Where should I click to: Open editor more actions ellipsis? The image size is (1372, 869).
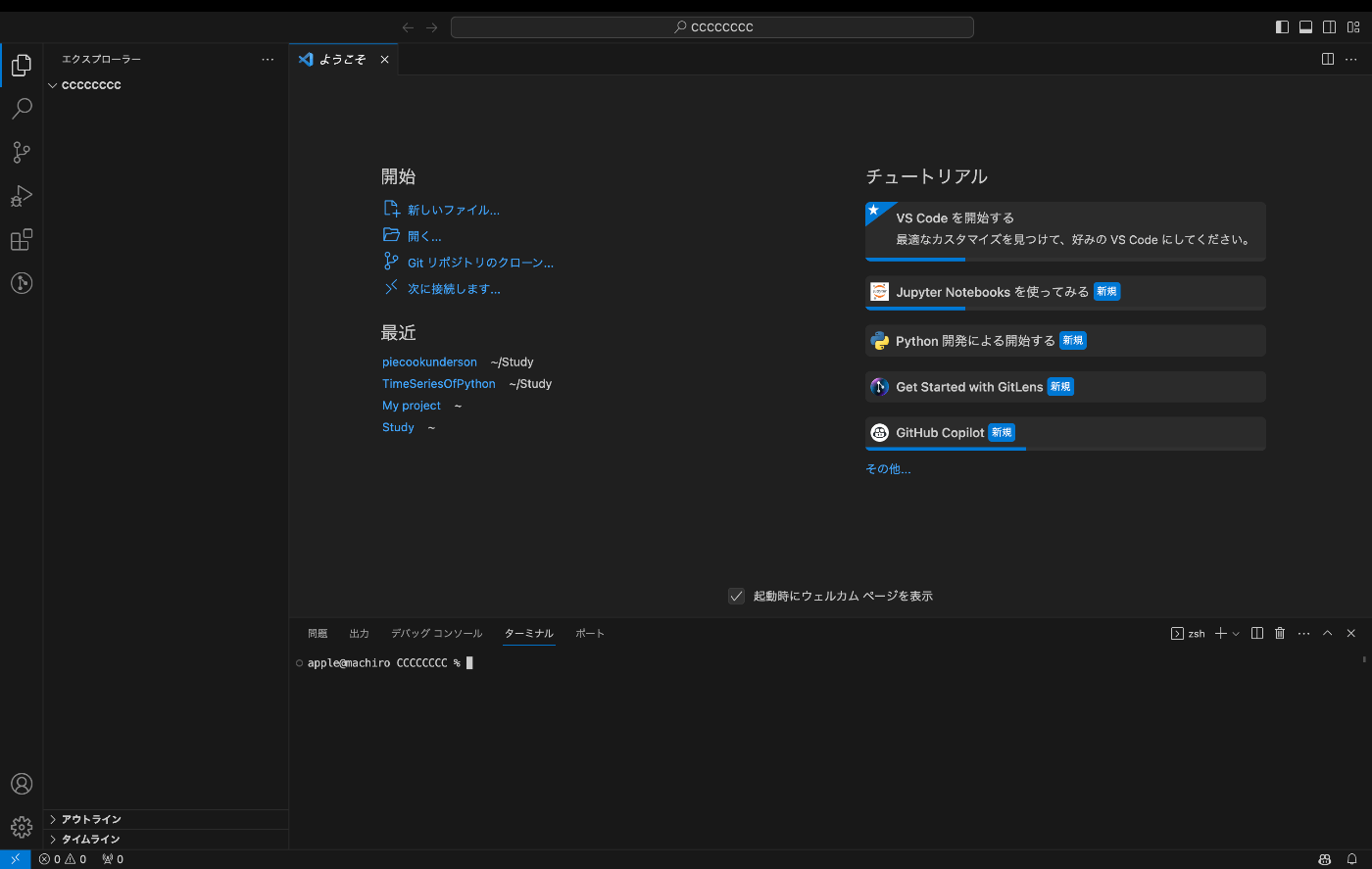point(1351,59)
